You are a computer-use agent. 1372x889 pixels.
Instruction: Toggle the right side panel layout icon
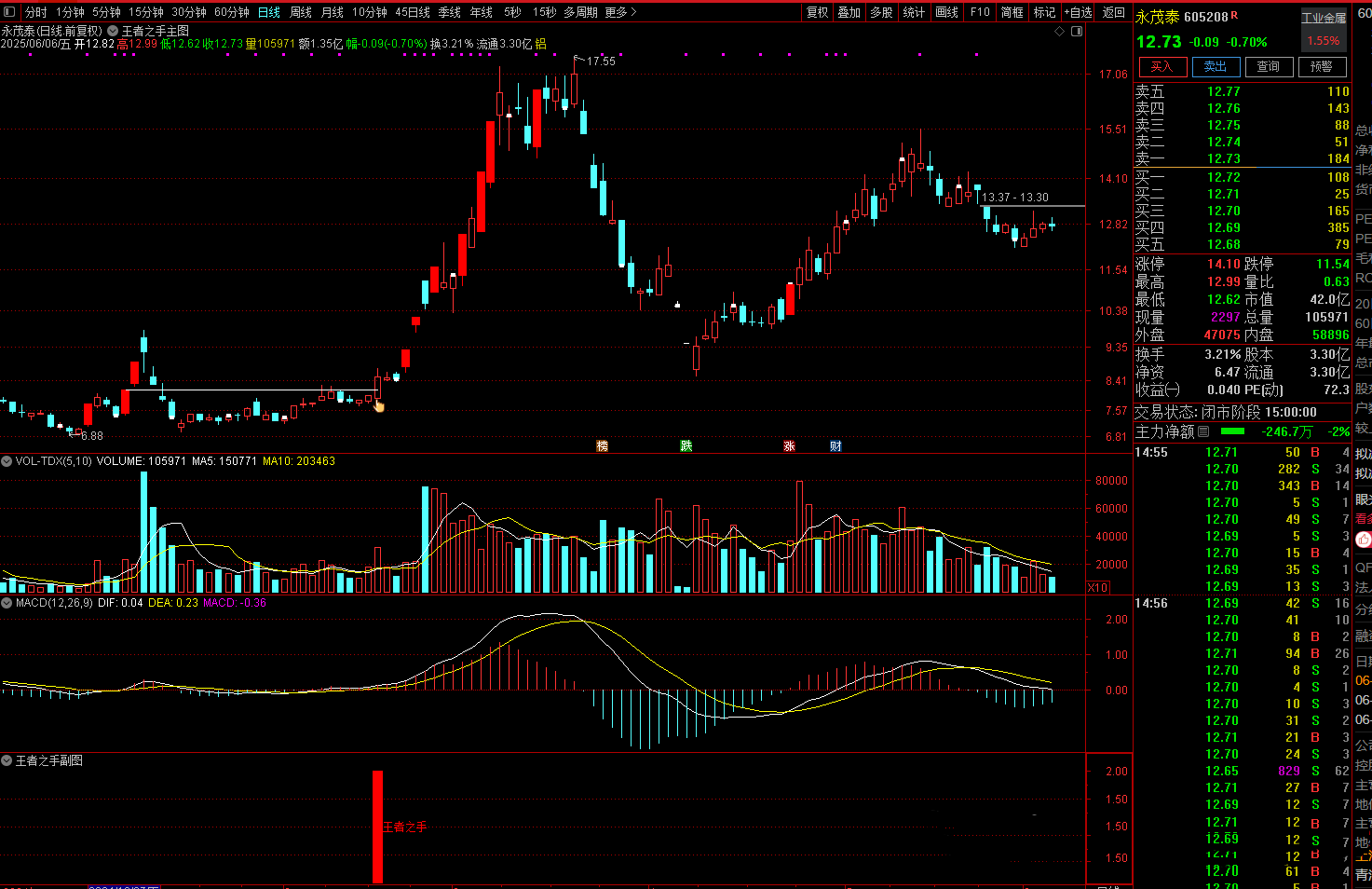[x=1077, y=32]
